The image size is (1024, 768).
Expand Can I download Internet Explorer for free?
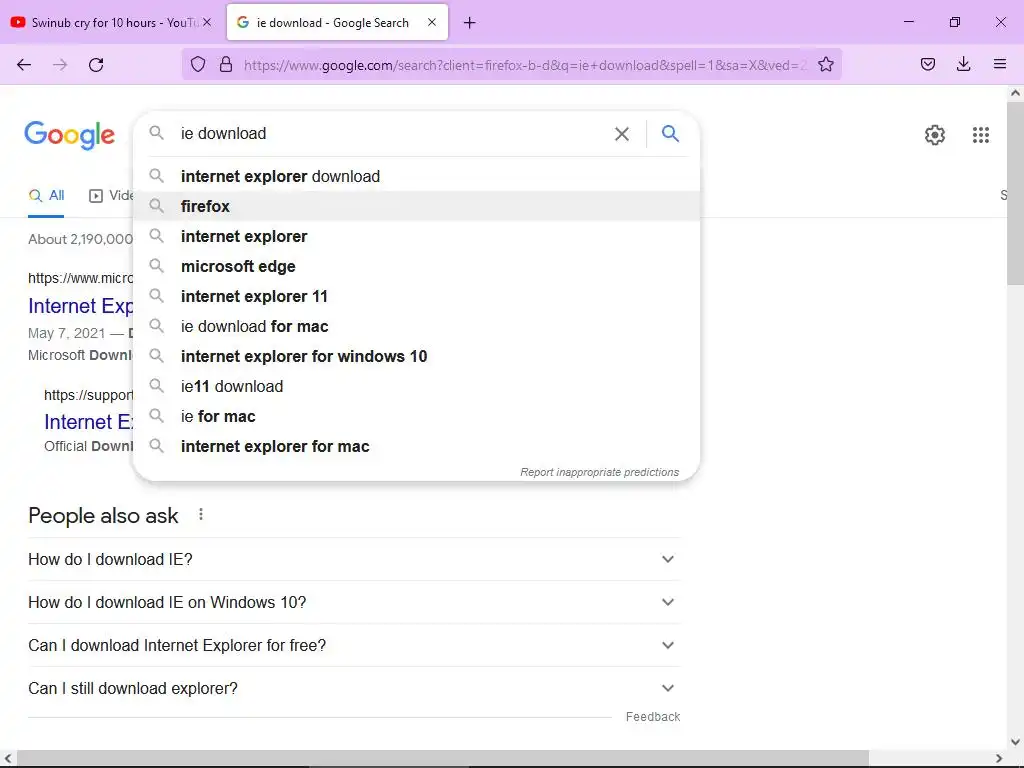click(353, 645)
